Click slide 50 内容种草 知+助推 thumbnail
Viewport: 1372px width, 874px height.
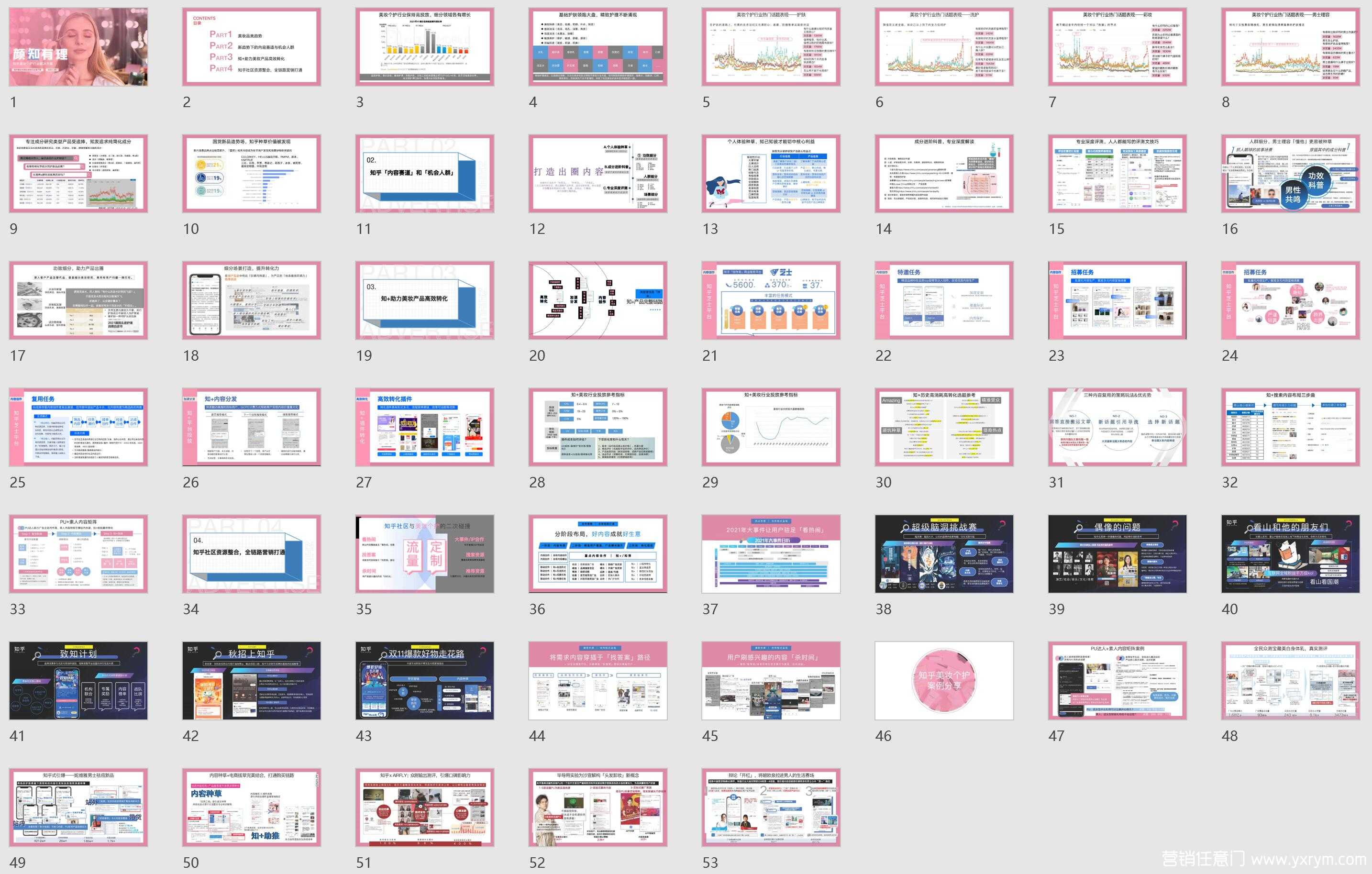(x=251, y=808)
